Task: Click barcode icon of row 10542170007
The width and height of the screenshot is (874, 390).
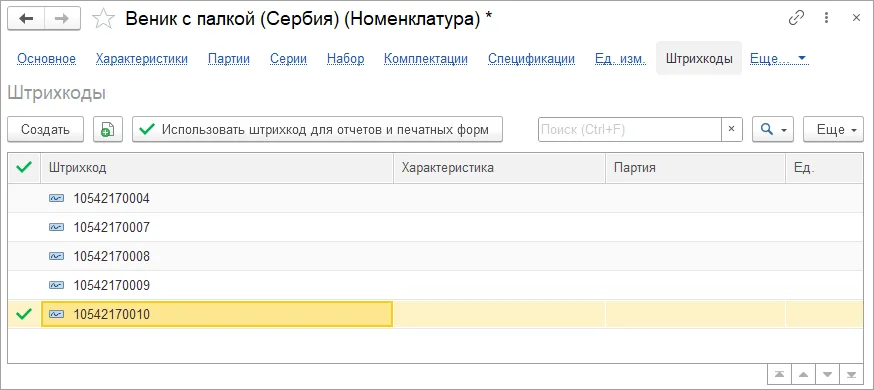Action: pyautogui.click(x=56, y=227)
